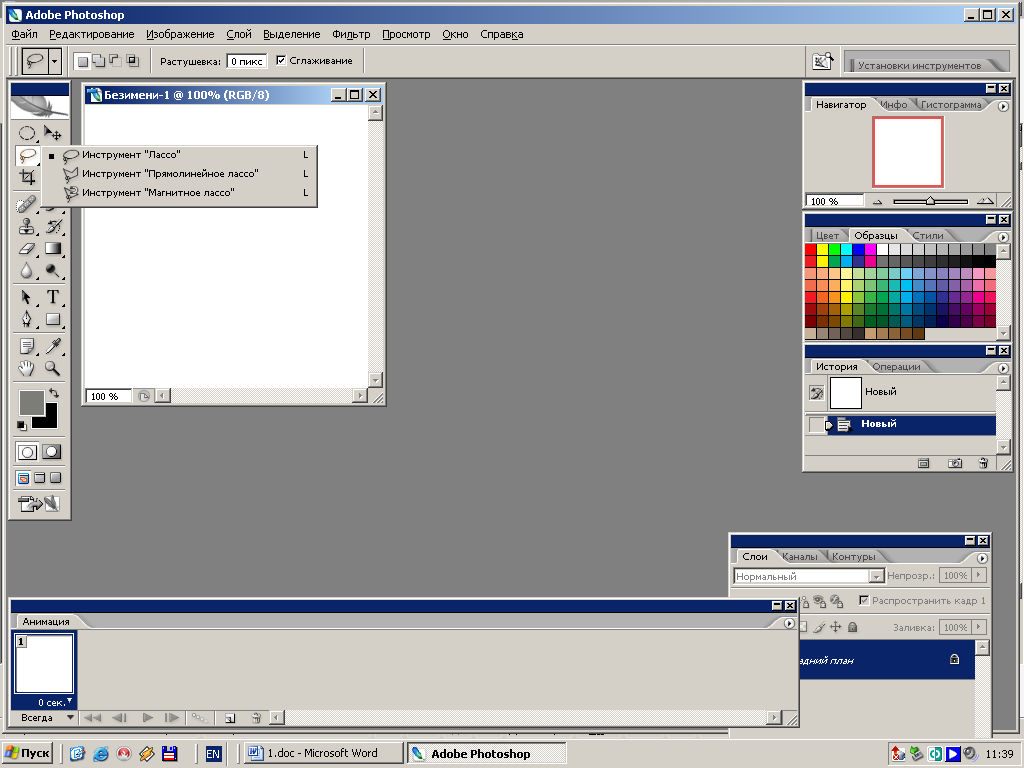Select Full Screen Mode button
The image size is (1024, 768).
(56, 478)
